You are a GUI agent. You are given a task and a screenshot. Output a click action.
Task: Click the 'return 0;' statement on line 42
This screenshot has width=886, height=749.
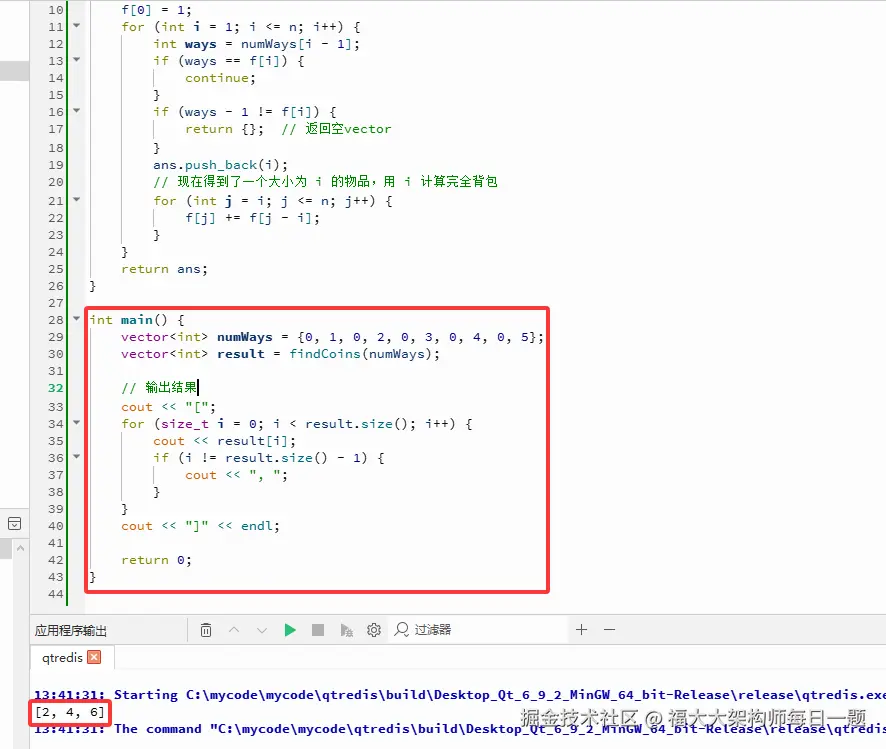[x=157, y=560]
